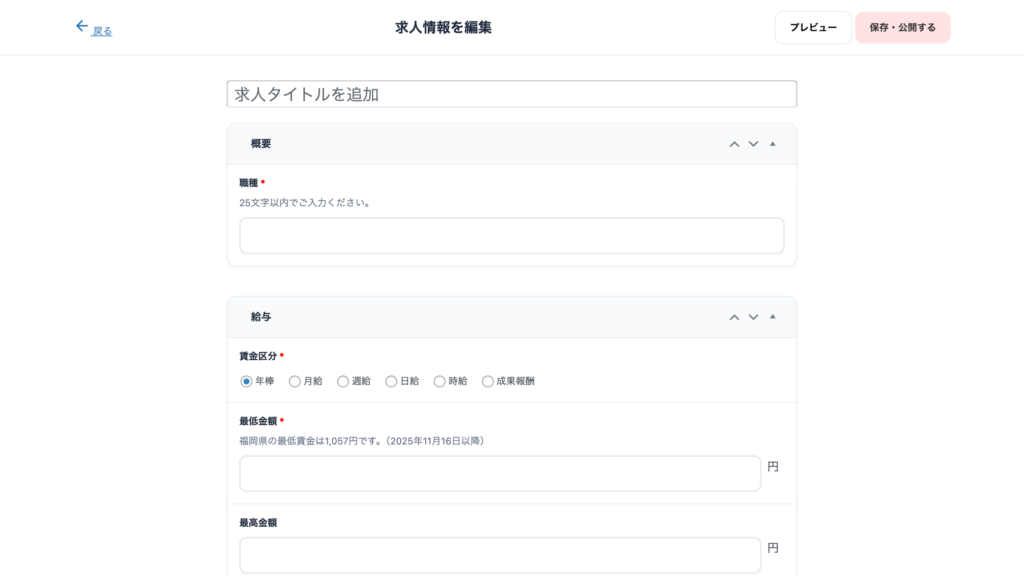Choose 週給 as wage type

click(343, 381)
